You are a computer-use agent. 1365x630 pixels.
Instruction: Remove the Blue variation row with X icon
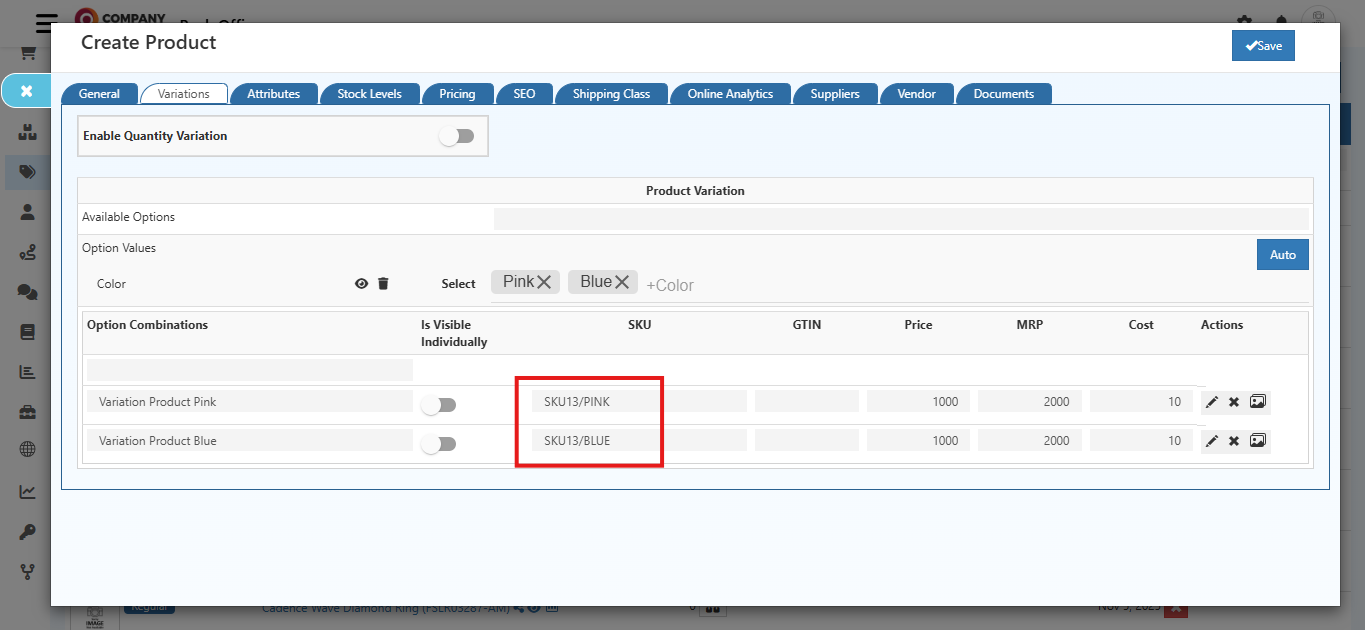[1234, 441]
